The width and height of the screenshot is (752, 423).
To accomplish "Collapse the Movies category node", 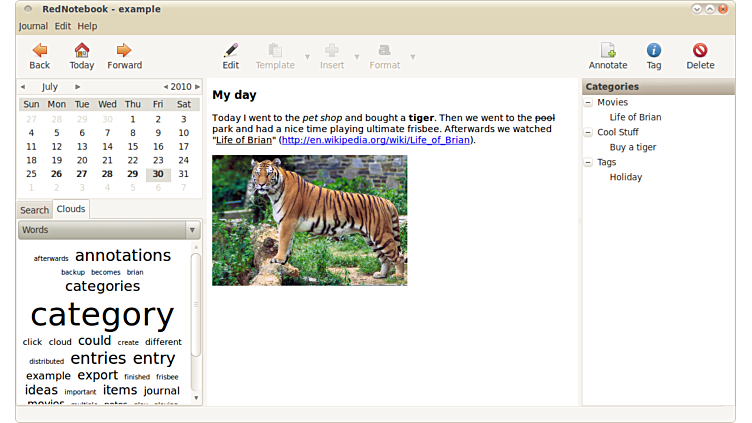I will tap(588, 102).
